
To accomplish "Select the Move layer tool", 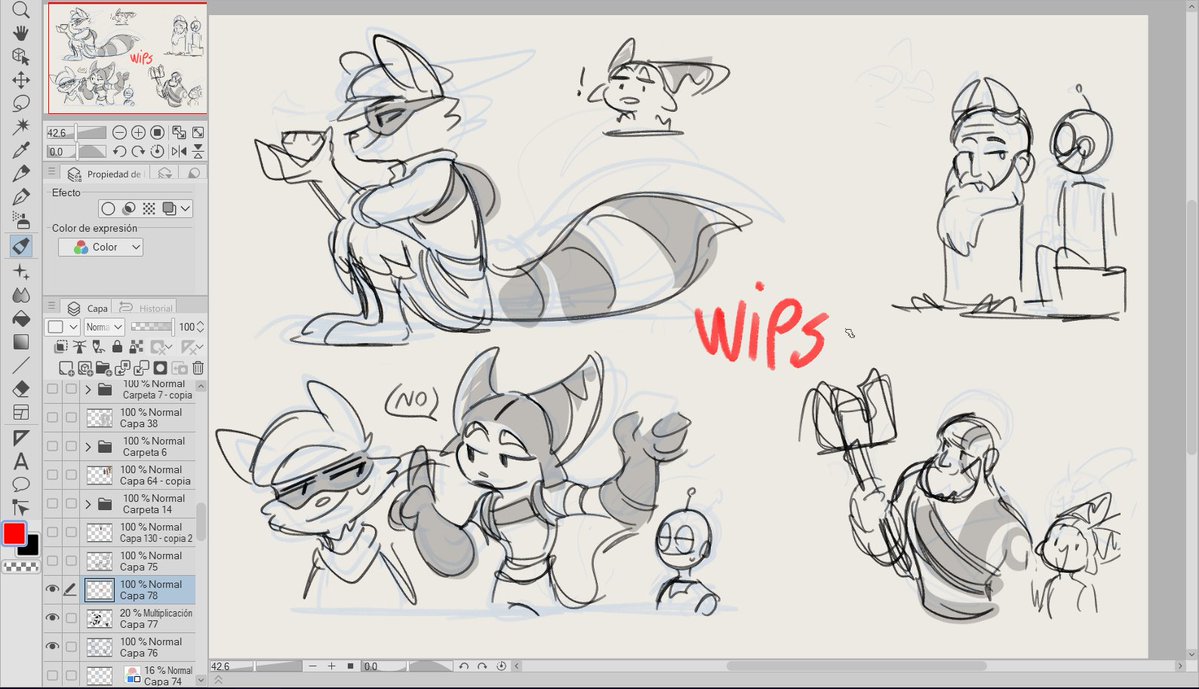I will pyautogui.click(x=21, y=80).
